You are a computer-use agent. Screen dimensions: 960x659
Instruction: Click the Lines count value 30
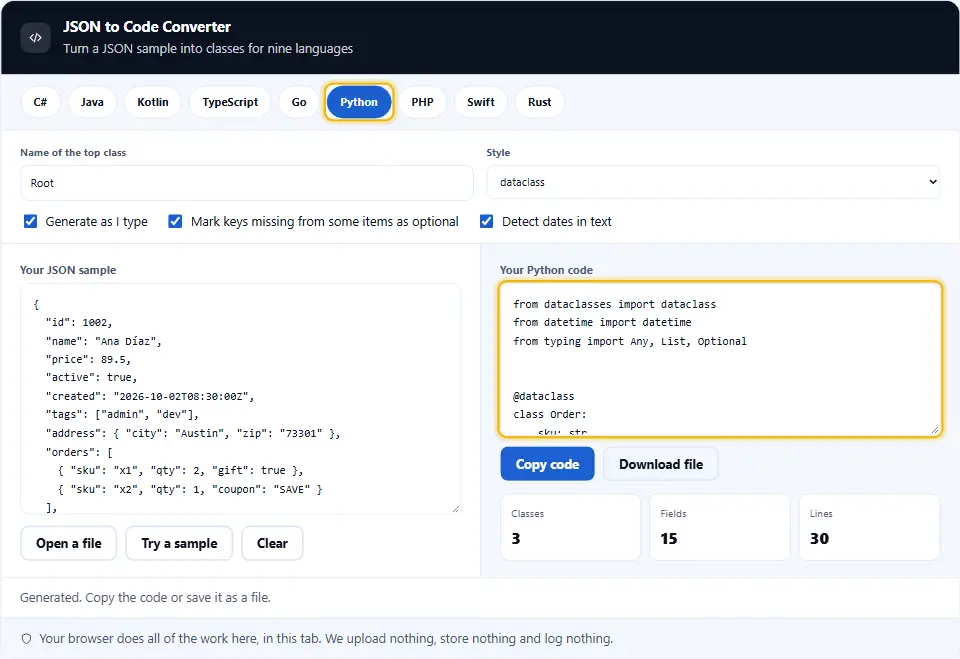click(819, 538)
